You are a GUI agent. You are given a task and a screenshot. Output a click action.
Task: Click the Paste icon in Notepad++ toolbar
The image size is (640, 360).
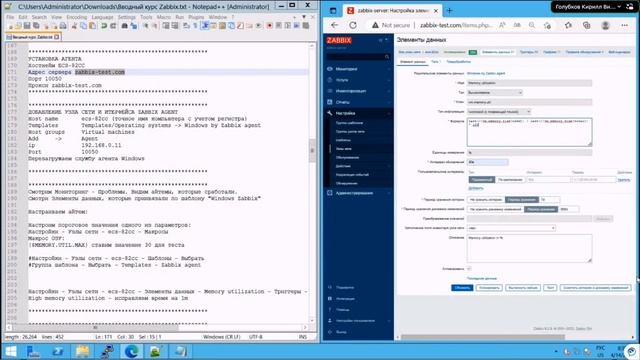pos(93,26)
